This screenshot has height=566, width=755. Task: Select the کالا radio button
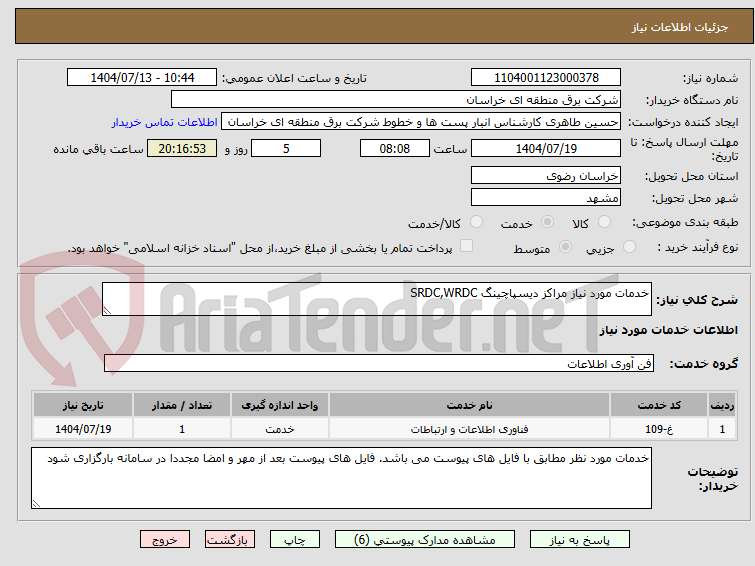[x=604, y=222]
